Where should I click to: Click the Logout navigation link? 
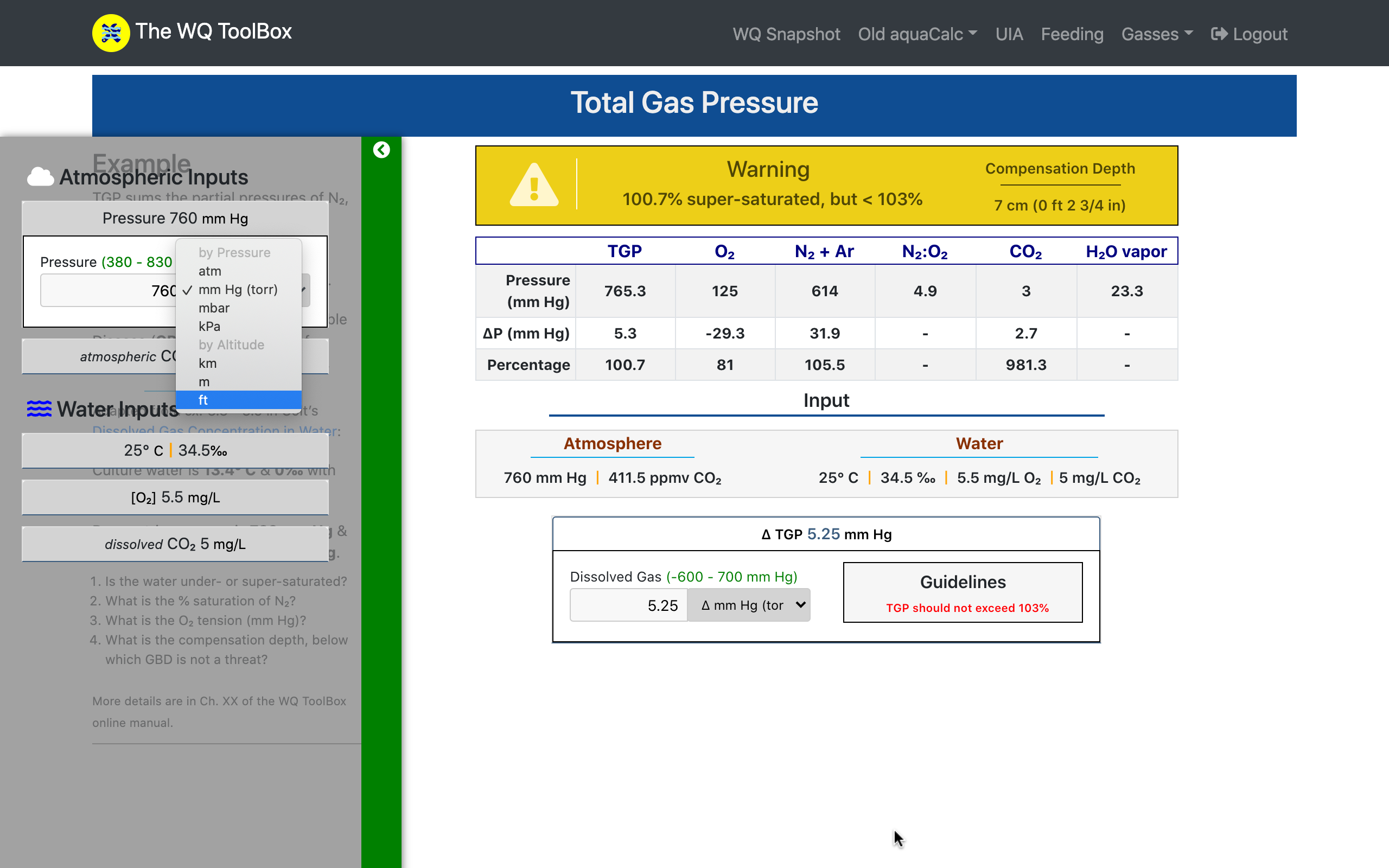(1249, 34)
